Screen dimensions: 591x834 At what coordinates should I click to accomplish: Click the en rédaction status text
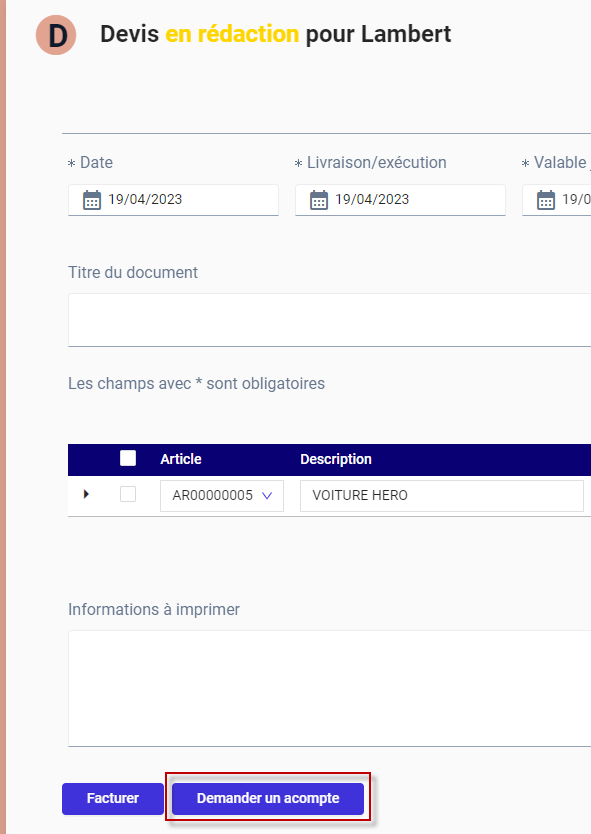tap(232, 34)
